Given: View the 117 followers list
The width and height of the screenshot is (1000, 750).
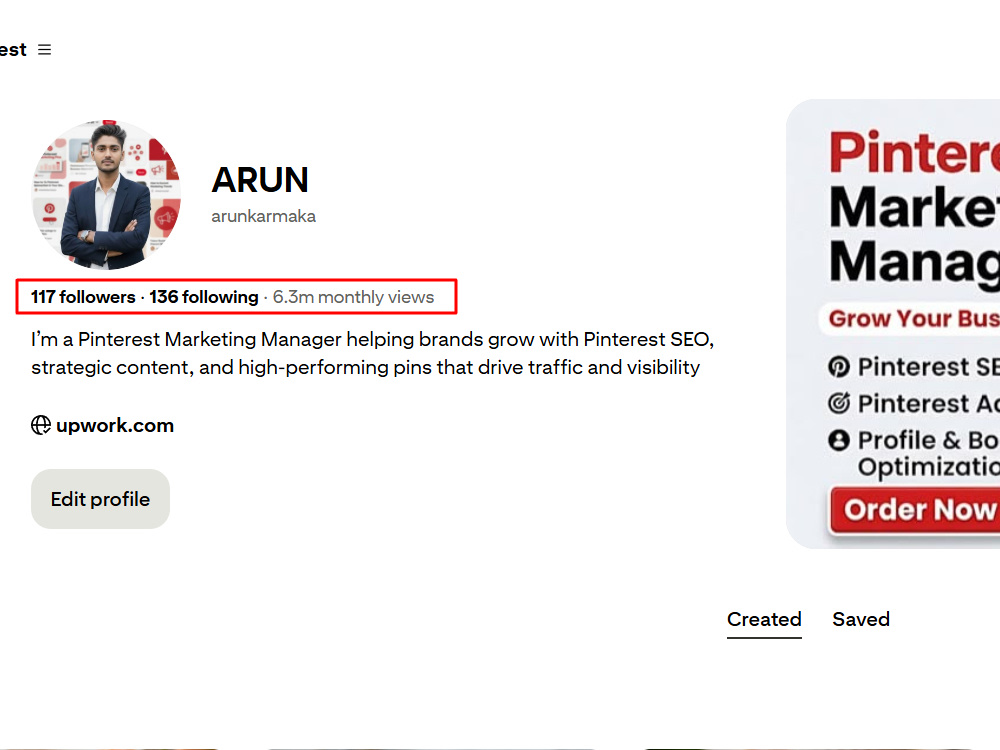Looking at the screenshot, I should [x=83, y=297].
